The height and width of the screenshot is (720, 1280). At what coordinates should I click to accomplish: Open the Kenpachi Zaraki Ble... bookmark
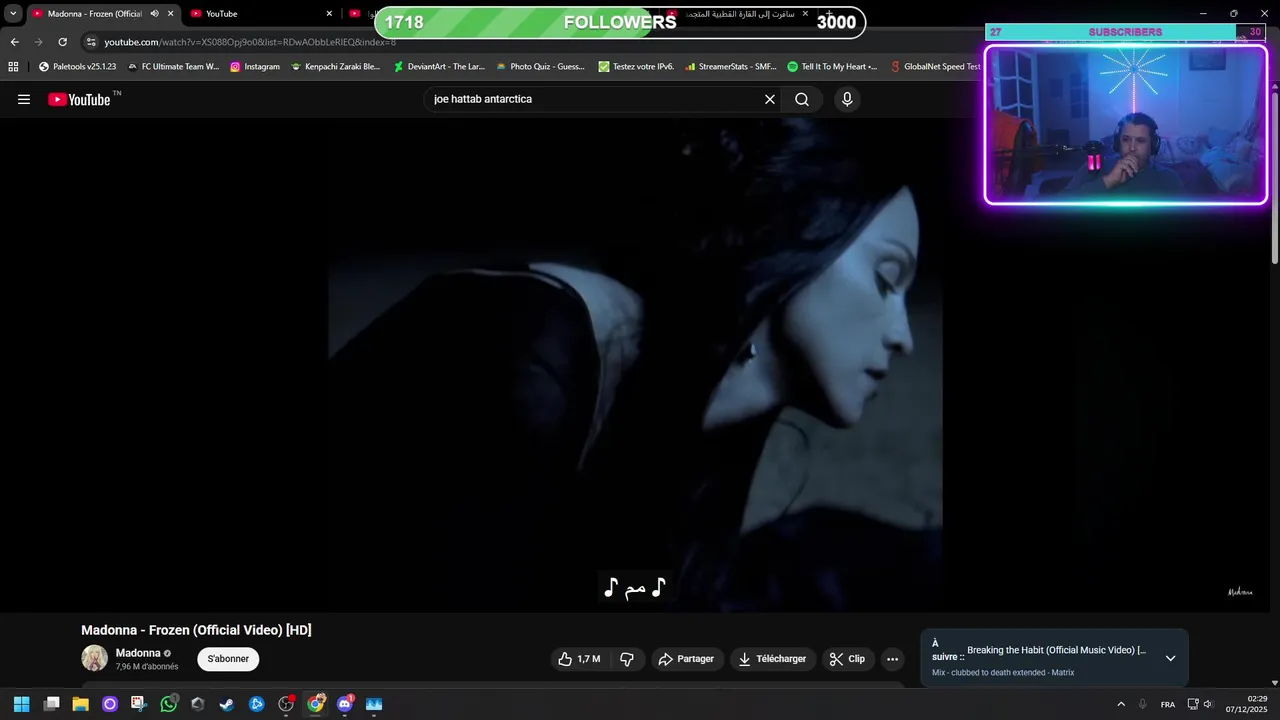(x=335, y=67)
